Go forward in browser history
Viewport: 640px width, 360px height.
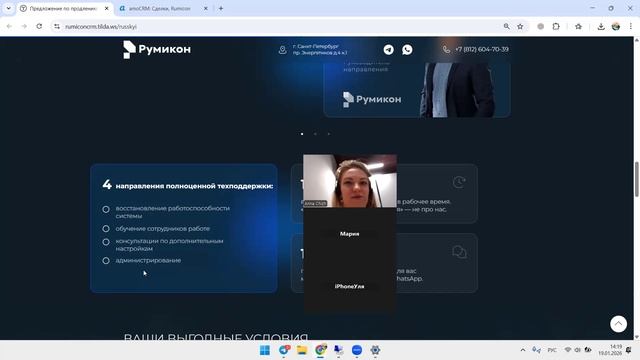24,27
